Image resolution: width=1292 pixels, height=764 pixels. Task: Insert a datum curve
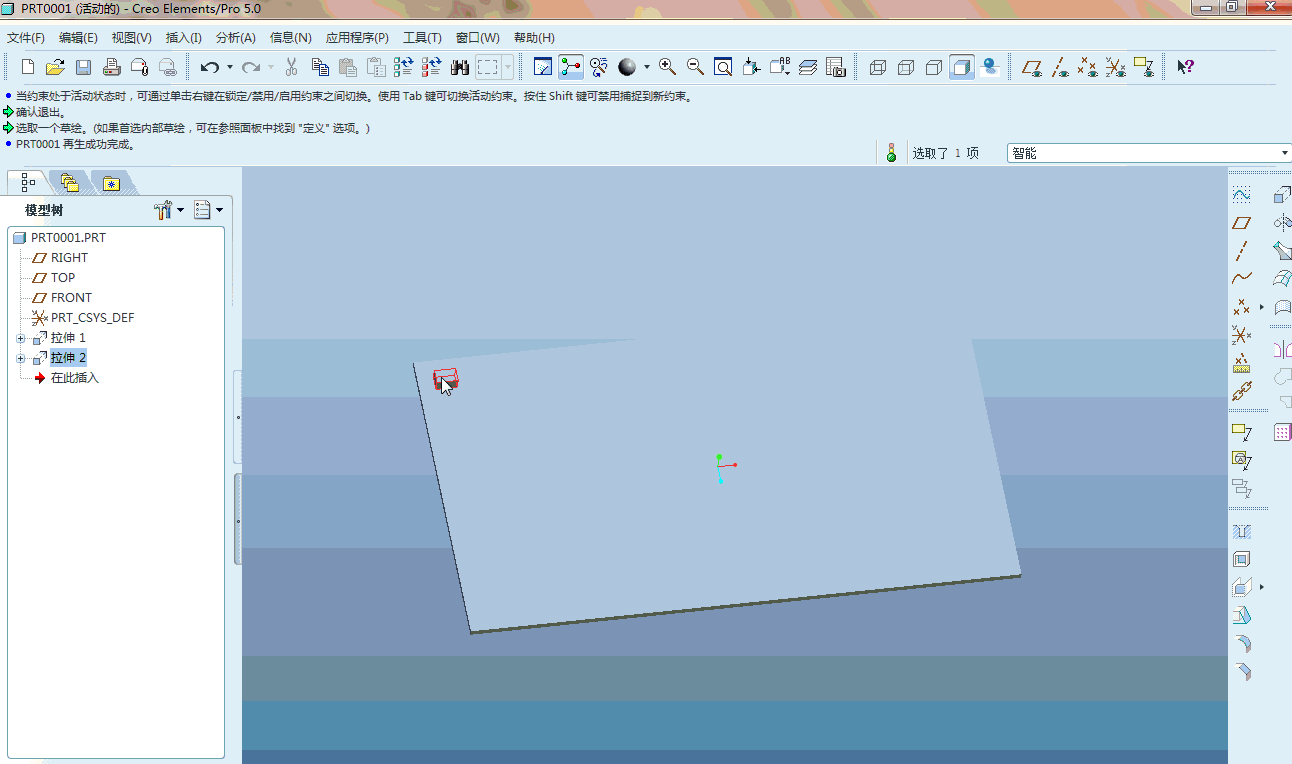1241,279
